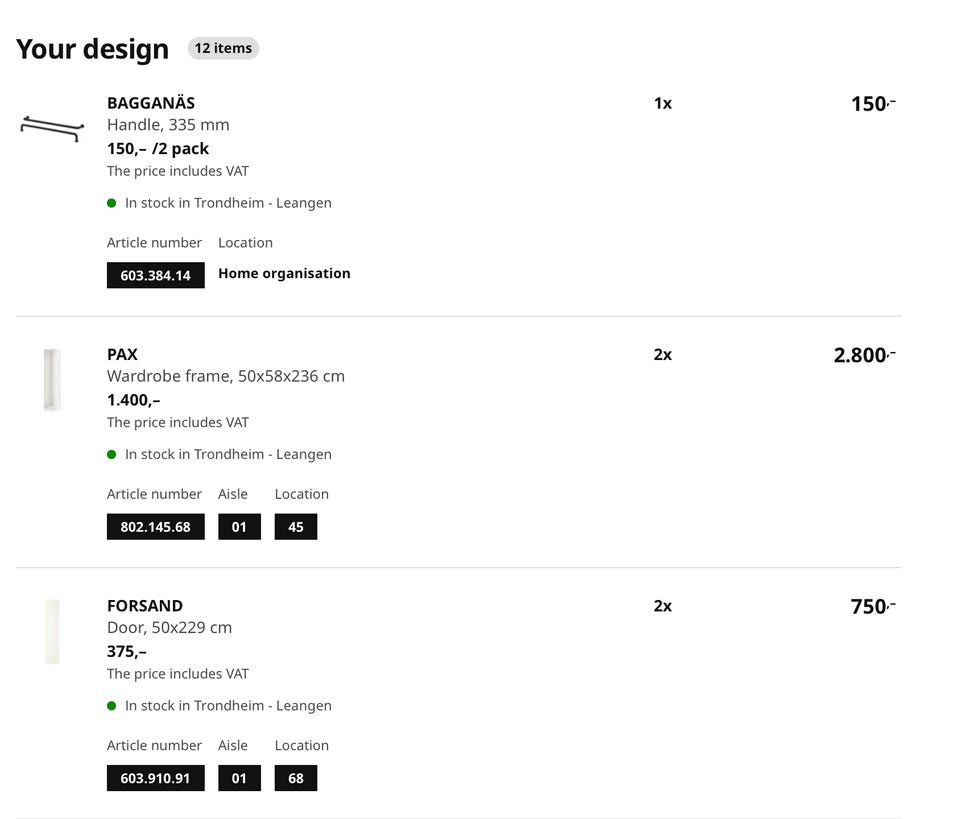The width and height of the screenshot is (960, 819).
Task: Click the BAGGANÄS handle product image
Action: pos(51,128)
